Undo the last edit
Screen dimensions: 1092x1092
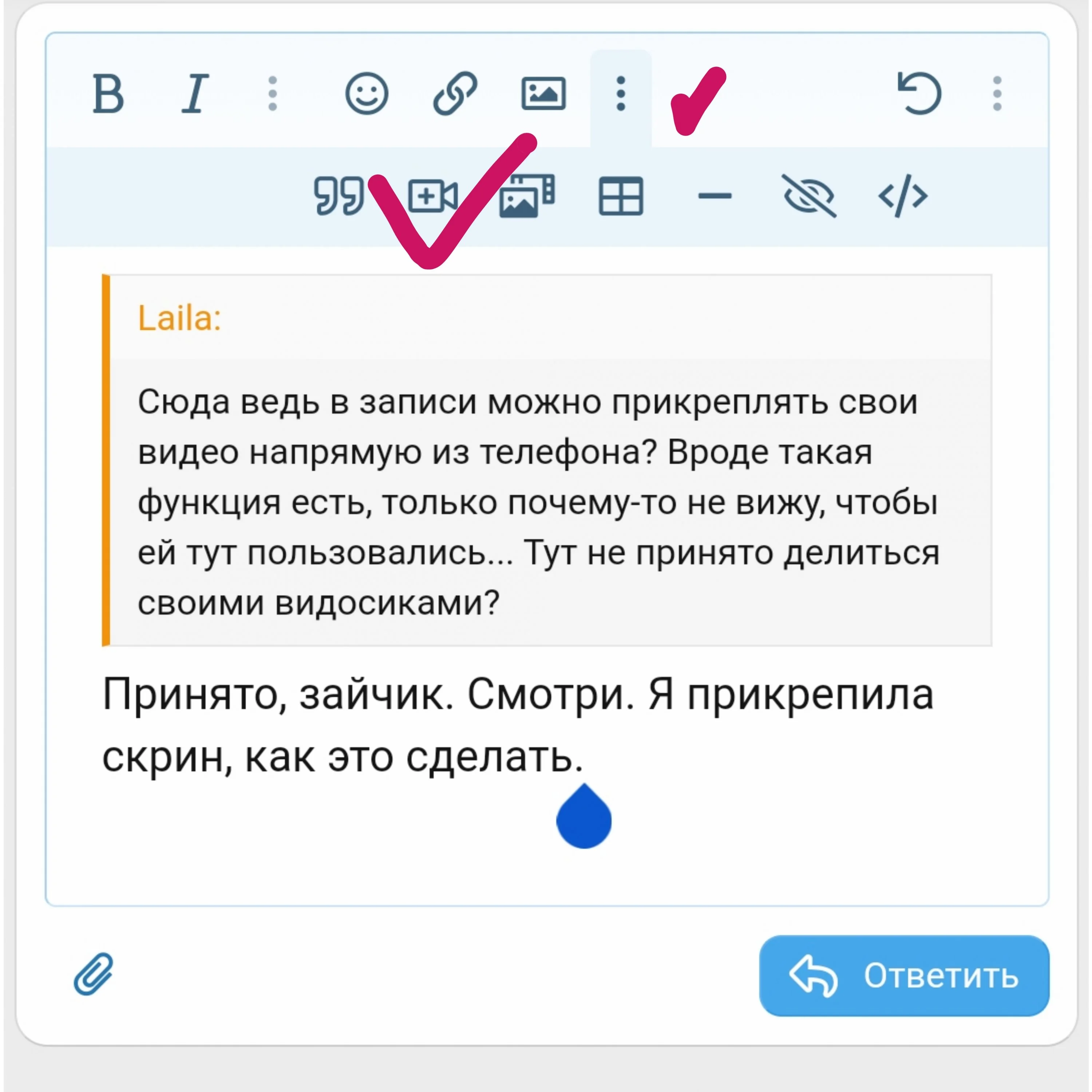(x=919, y=94)
